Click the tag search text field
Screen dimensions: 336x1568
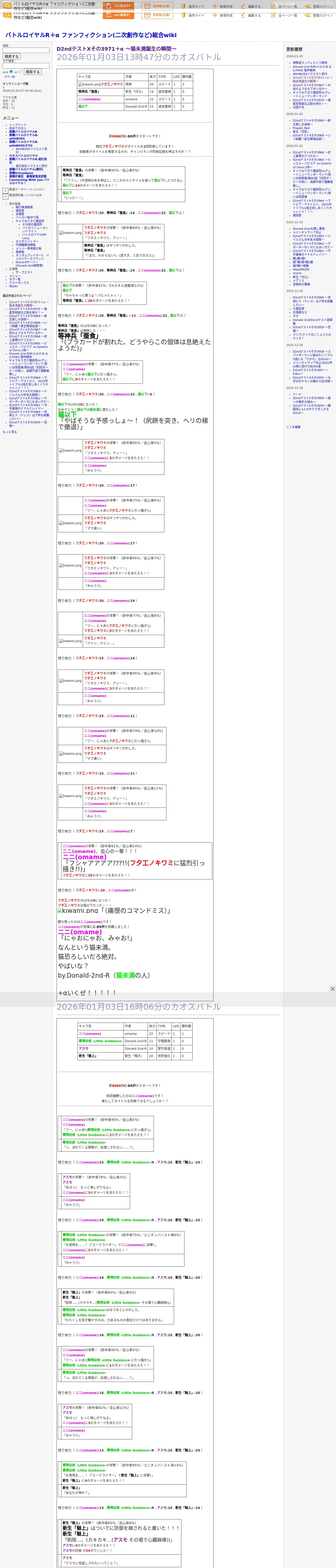point(26,66)
